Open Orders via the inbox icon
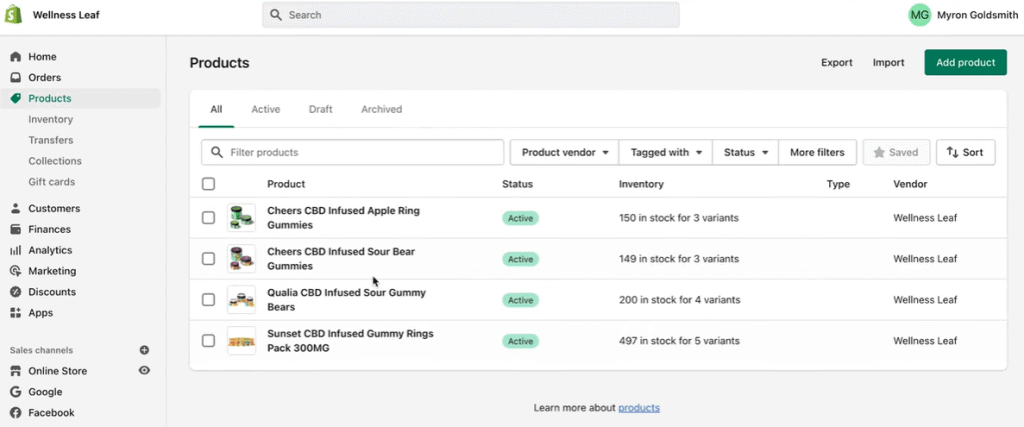1024x427 pixels. coord(16,78)
